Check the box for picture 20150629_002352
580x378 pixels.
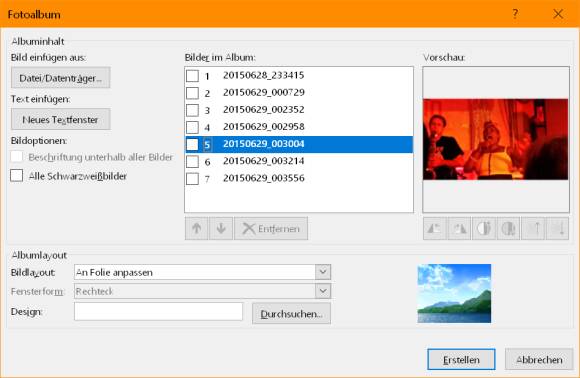[192, 110]
